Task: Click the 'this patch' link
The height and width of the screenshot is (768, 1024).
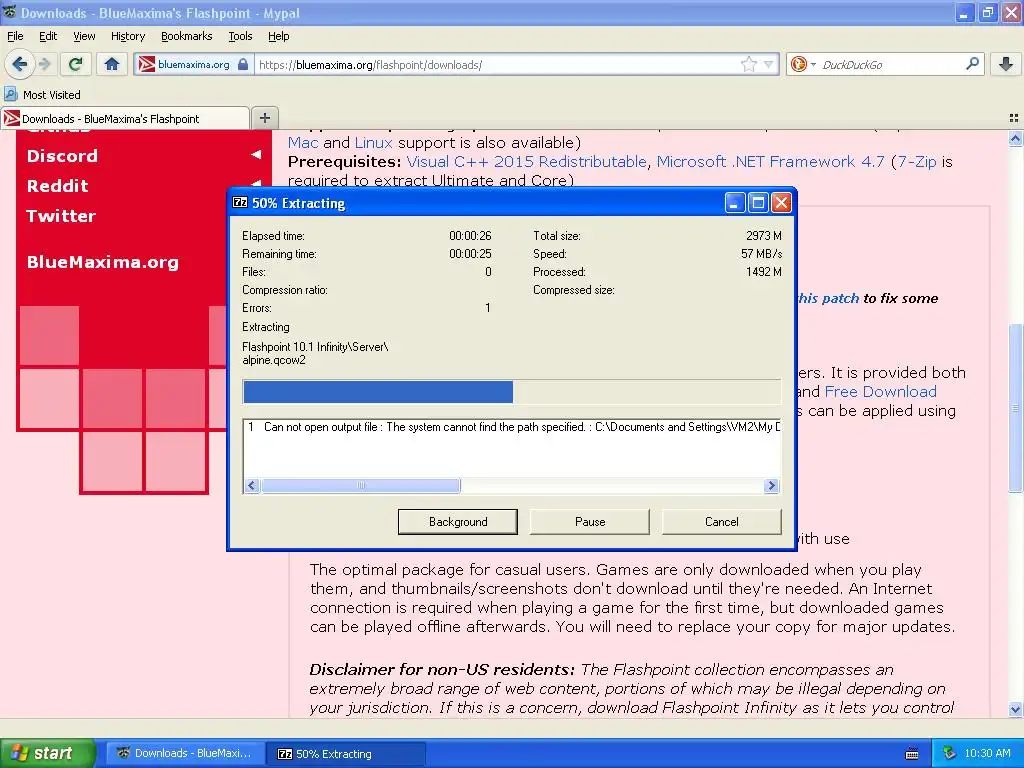Action: coord(828,298)
